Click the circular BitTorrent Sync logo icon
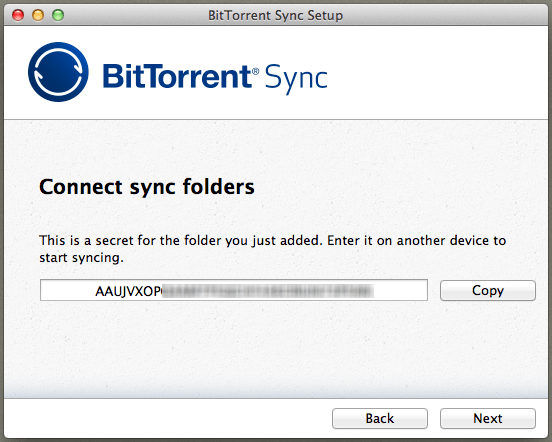This screenshot has width=552, height=442. pos(58,72)
